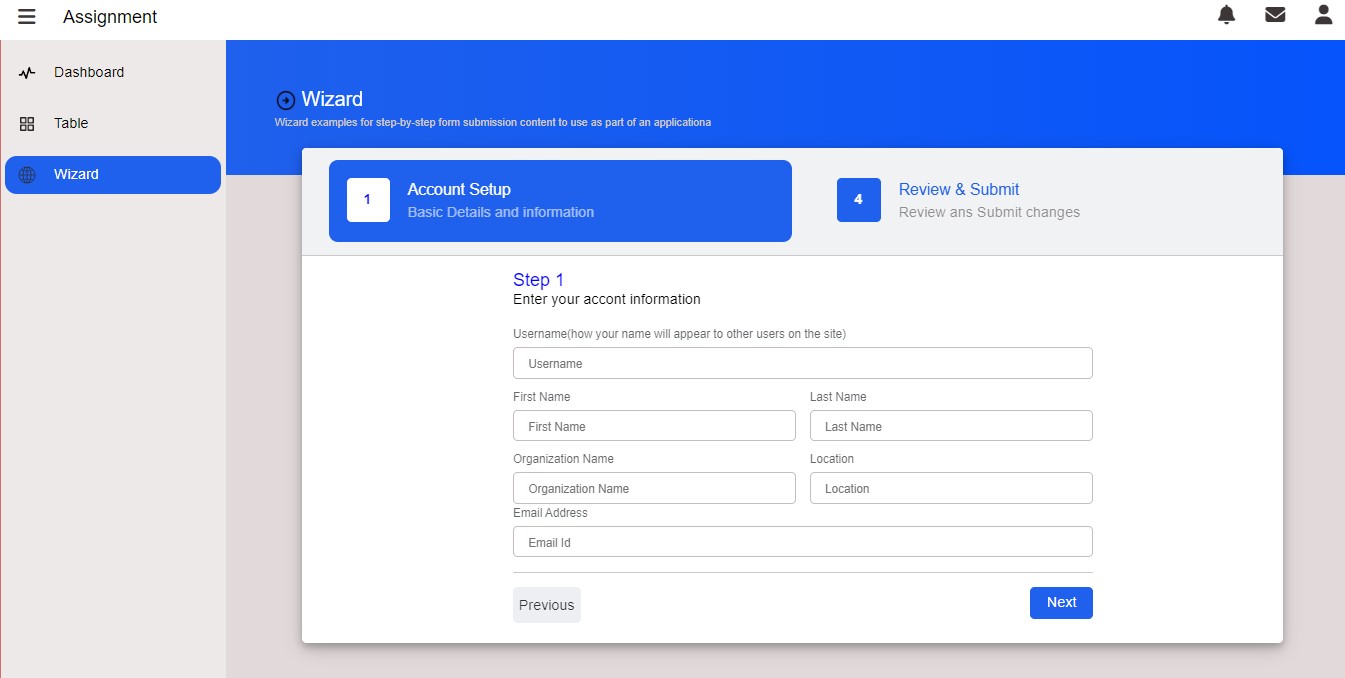
Task: Open the hamburger menu icon
Action: (x=27, y=16)
